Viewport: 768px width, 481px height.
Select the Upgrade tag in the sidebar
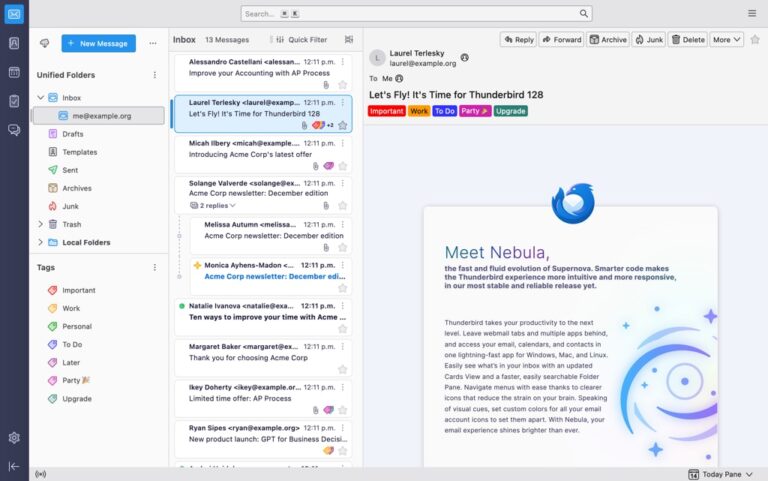tap(77, 399)
